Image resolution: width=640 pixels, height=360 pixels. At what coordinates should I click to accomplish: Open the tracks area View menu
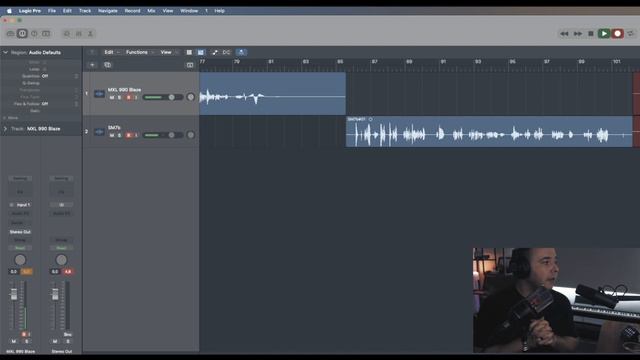coord(169,52)
